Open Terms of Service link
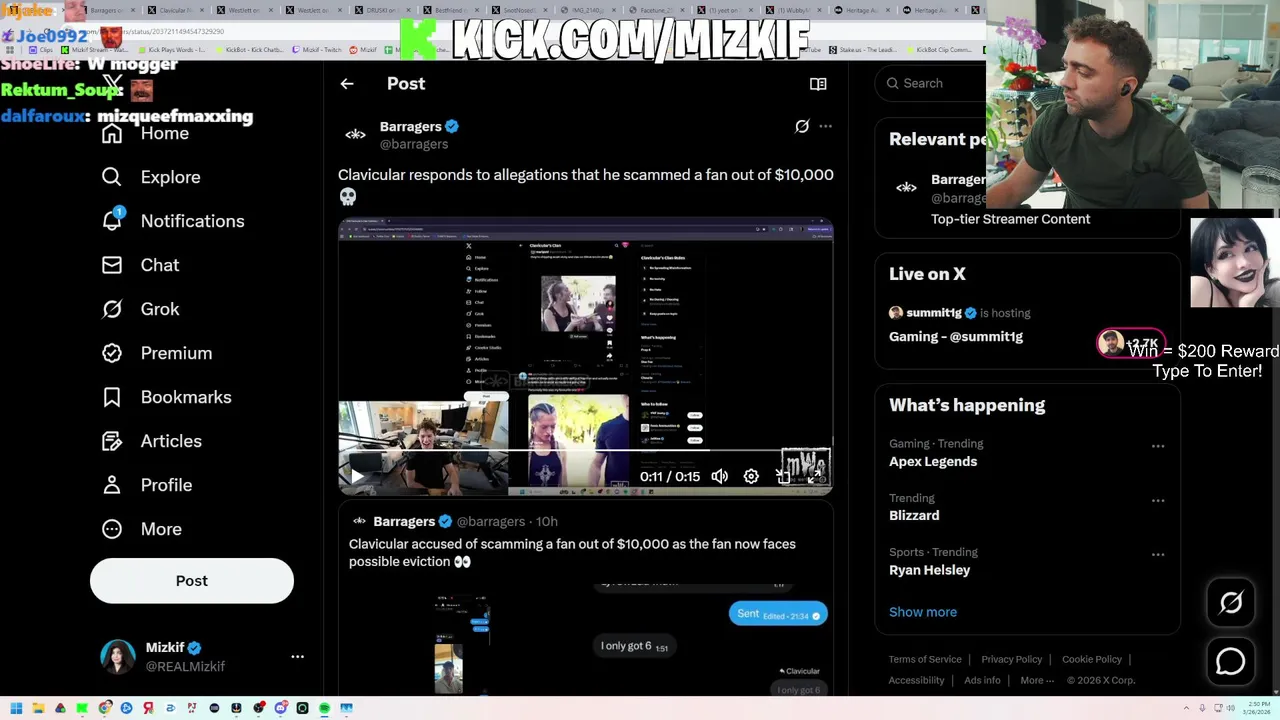The height and width of the screenshot is (720, 1280). coord(925,660)
